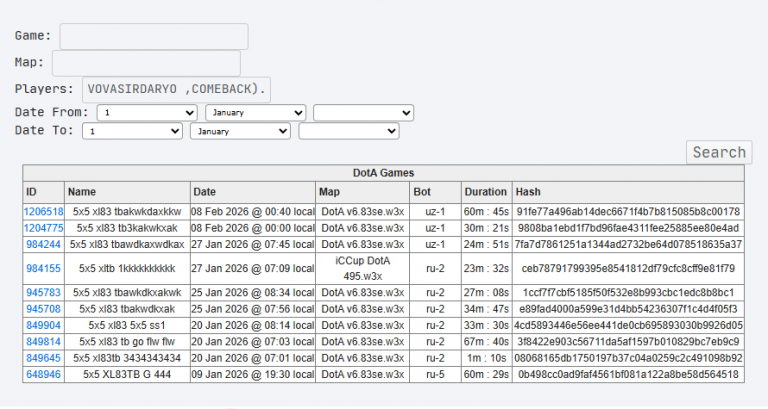Select game name '5x5 xl83 tbakwdkxak'
768x409 pixels.
tap(127, 309)
